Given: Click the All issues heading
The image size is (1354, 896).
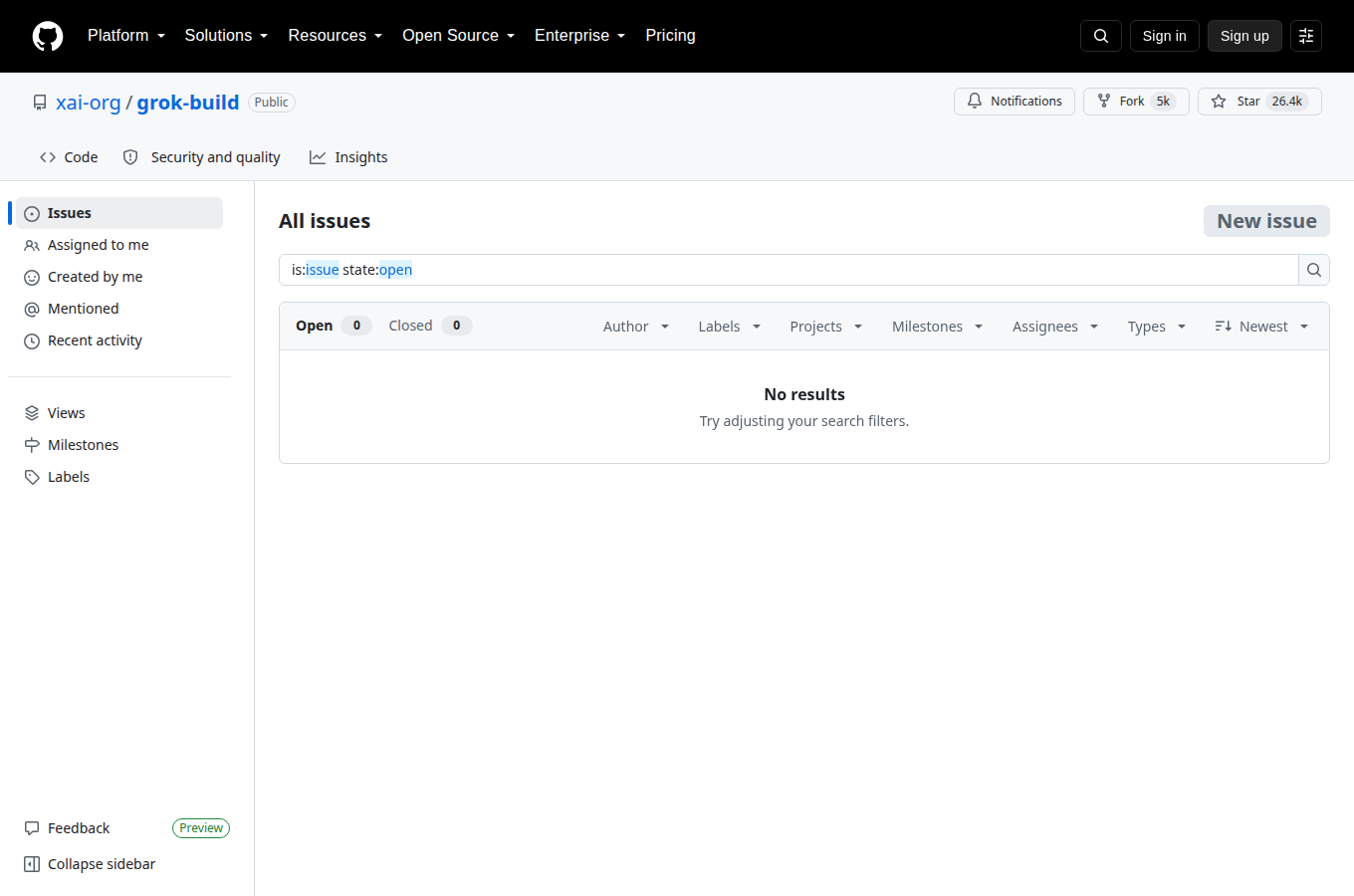Looking at the screenshot, I should click(325, 221).
